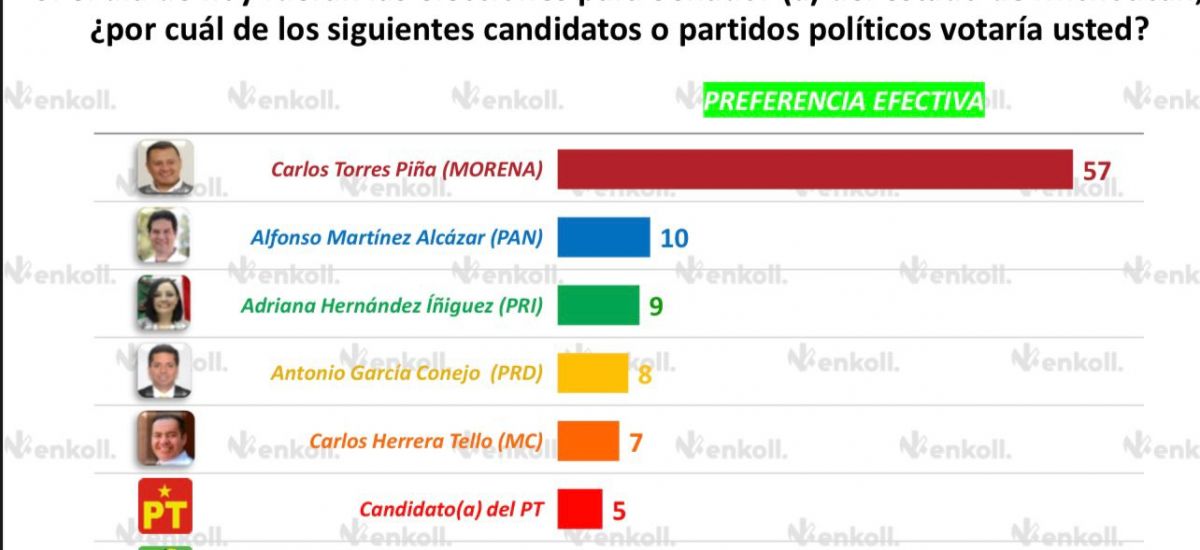
Task: Click the Carlos Herrera Tello (MC) label
Action: point(426,441)
